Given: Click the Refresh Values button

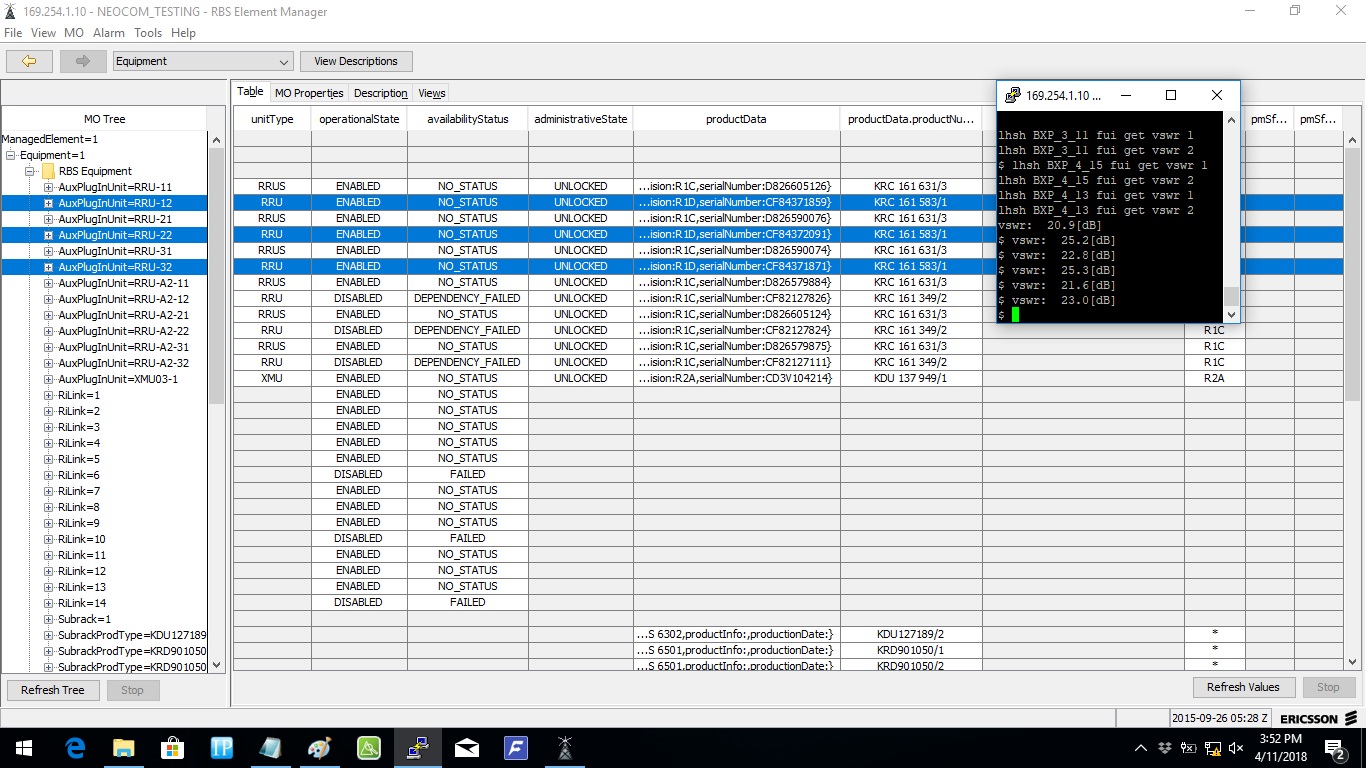Looking at the screenshot, I should 1243,687.
